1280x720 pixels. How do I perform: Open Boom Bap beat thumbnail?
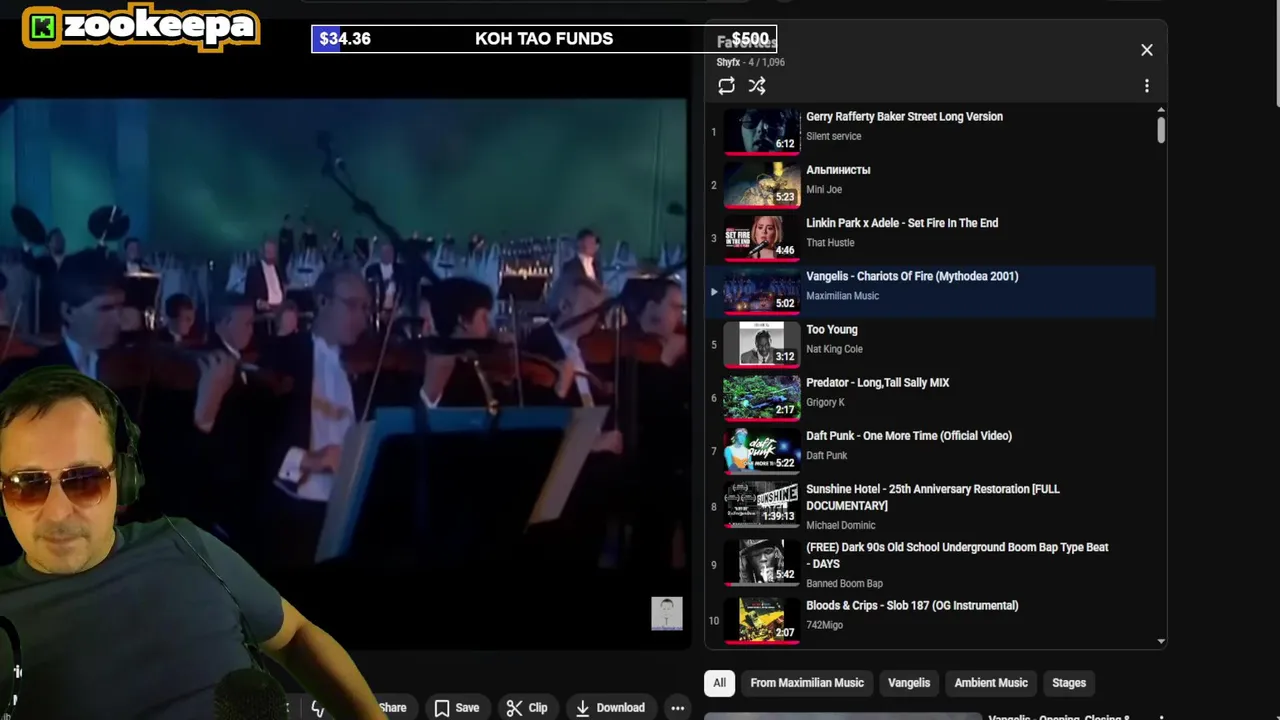pyautogui.click(x=762, y=562)
